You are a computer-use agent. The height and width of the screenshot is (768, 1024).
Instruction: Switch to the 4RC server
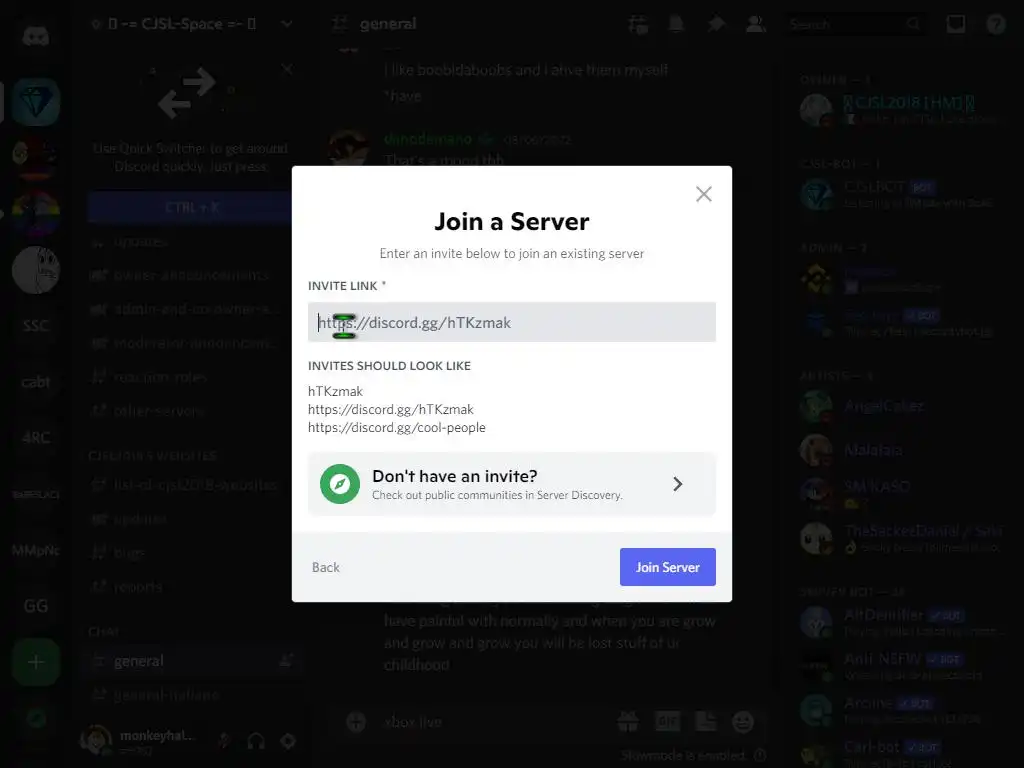click(x=36, y=438)
